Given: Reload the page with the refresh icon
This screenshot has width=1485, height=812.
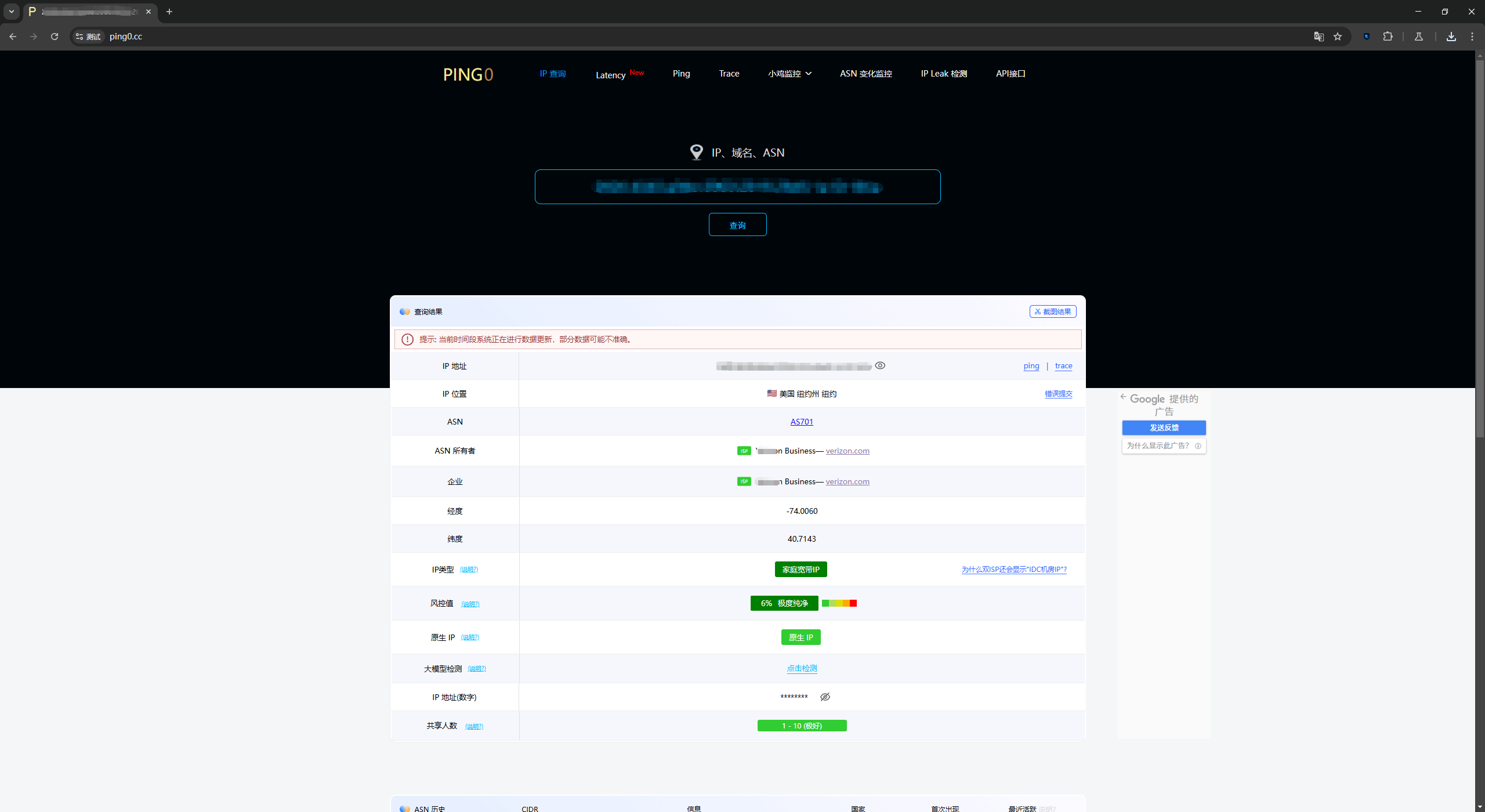Looking at the screenshot, I should click(x=55, y=37).
